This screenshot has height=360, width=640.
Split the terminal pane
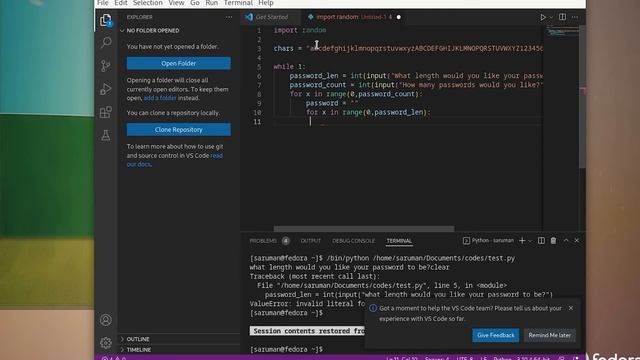coord(541,240)
